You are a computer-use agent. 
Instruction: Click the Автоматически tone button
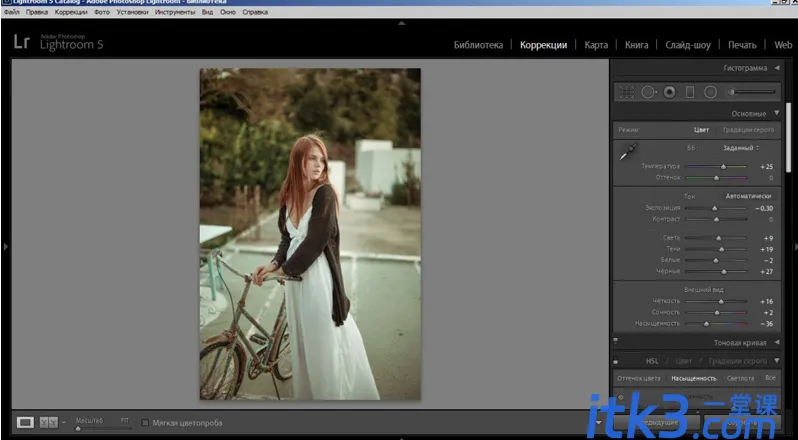[x=748, y=196]
